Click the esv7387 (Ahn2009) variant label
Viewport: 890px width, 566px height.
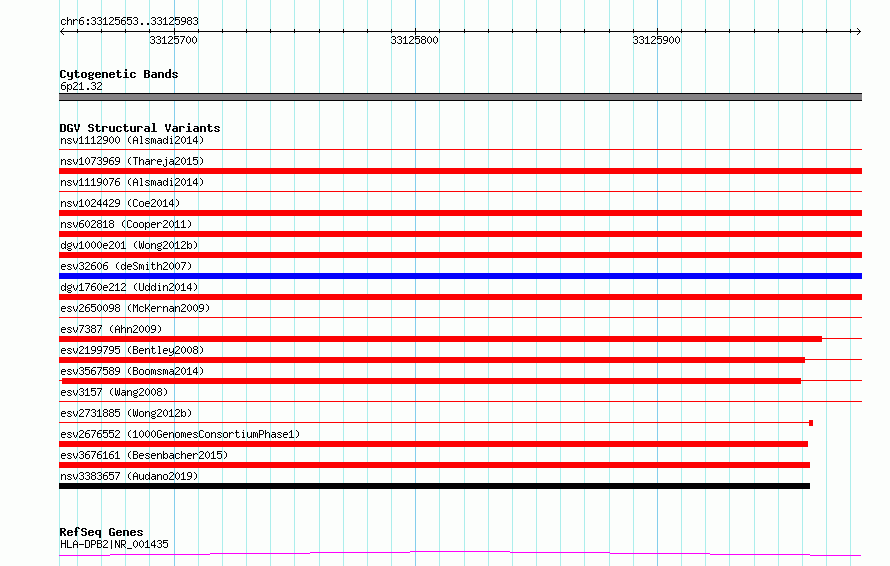coord(111,329)
